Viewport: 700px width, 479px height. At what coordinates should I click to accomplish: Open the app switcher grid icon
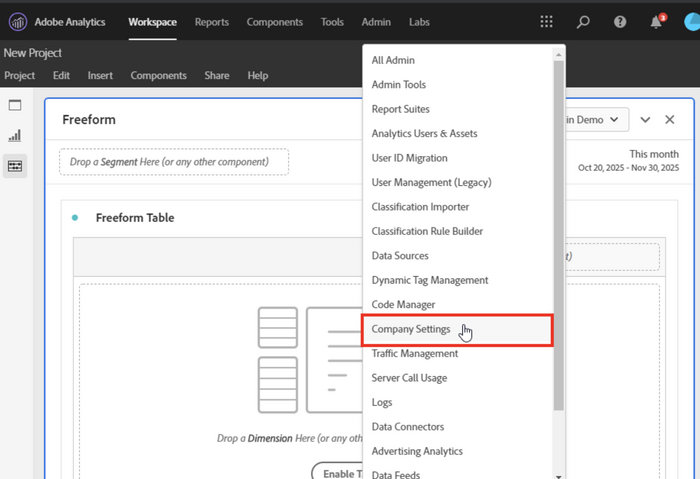(x=546, y=21)
